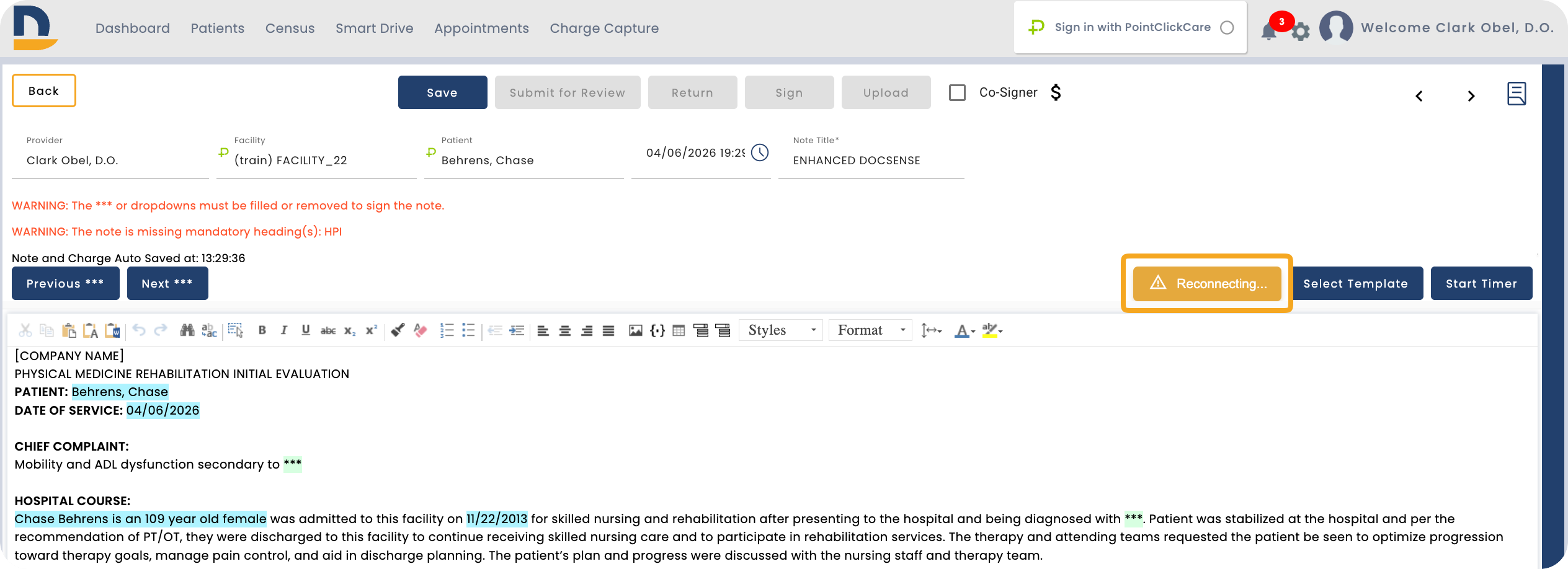Click the Start Timer button

1482,283
